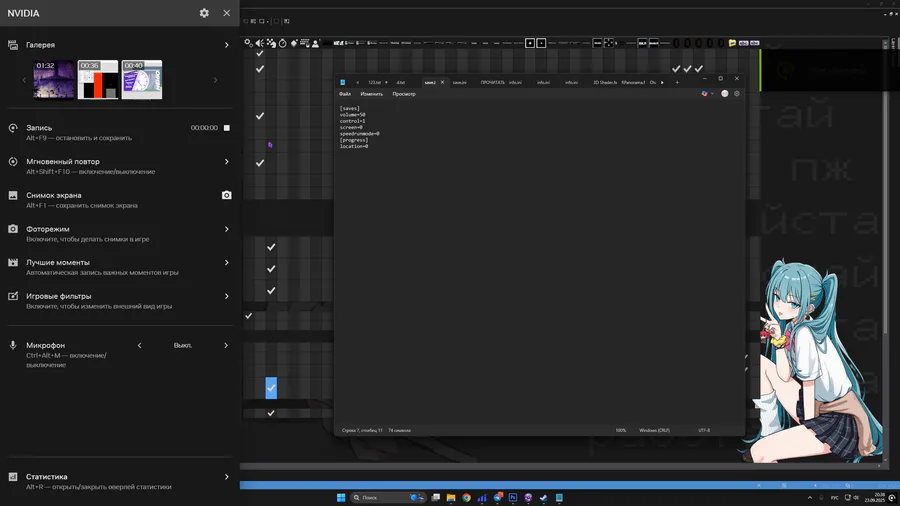Screen dimensions: 900x506
Task: Click the Запись recording label
Action: [39, 128]
